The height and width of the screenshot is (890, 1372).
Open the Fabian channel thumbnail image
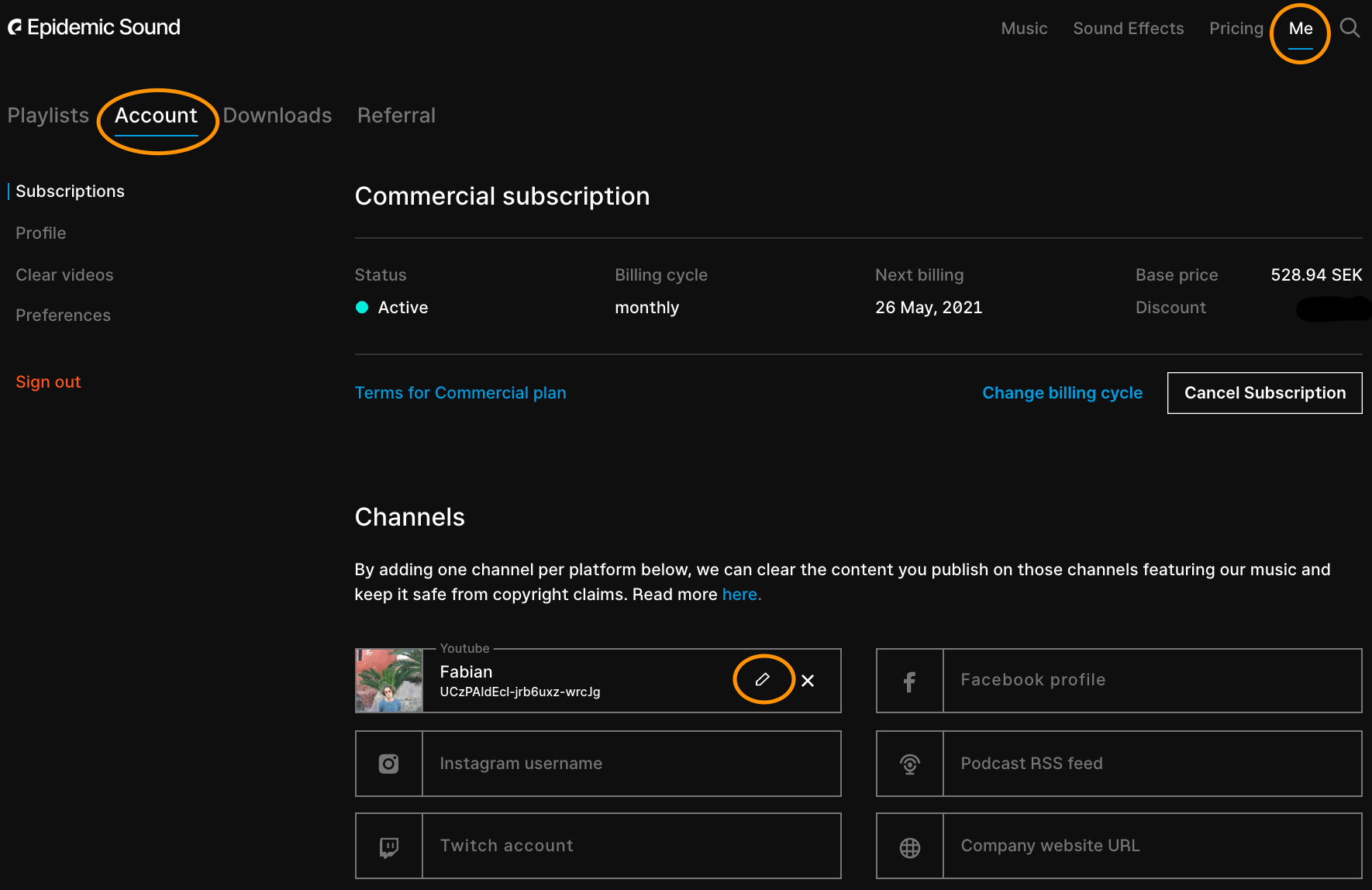[x=389, y=681]
